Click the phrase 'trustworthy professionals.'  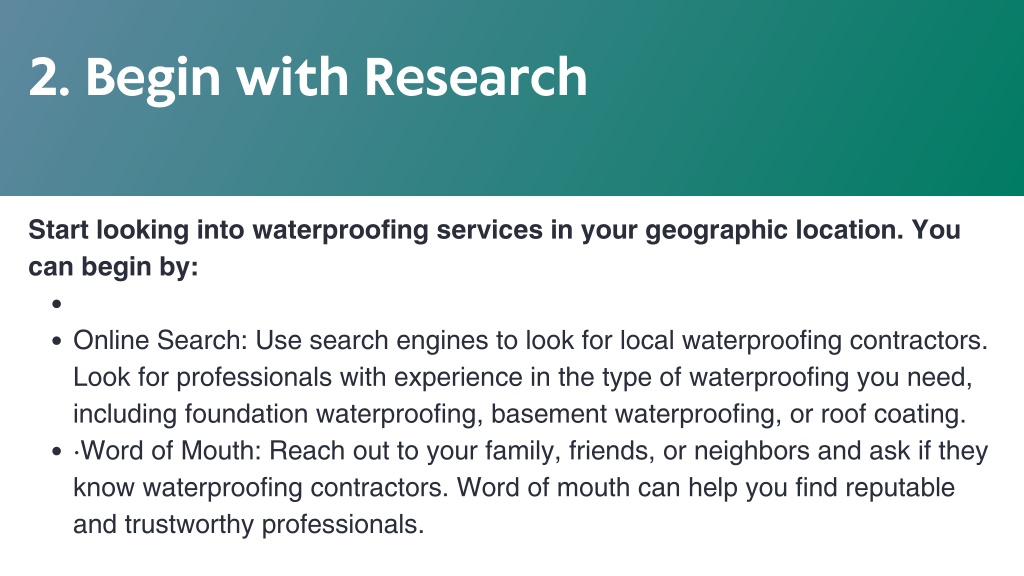click(274, 524)
